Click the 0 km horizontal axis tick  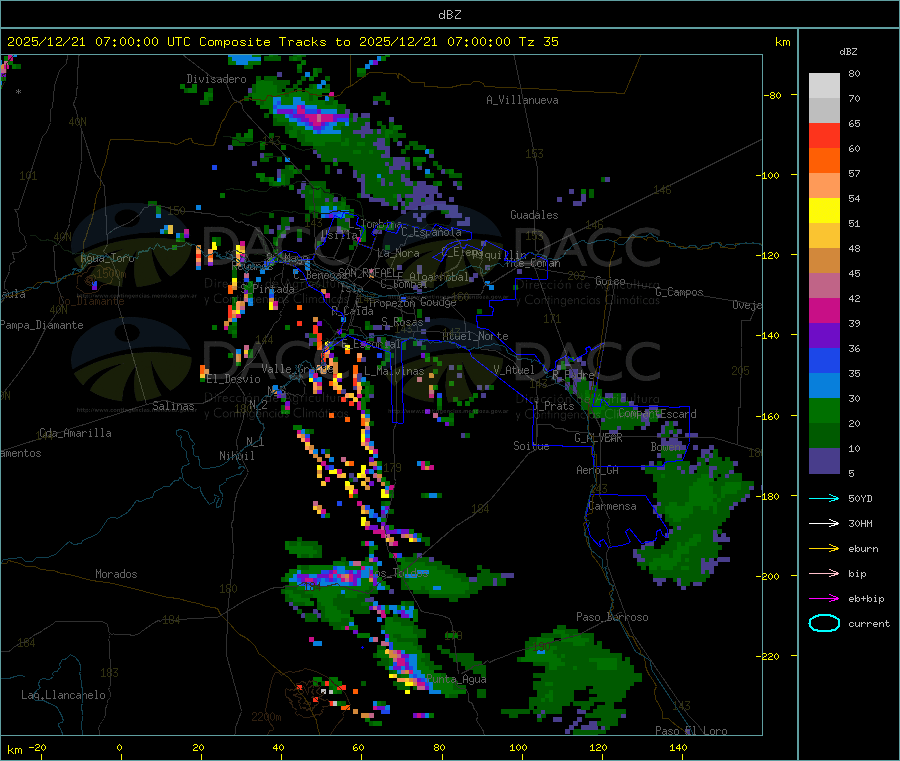tap(119, 747)
